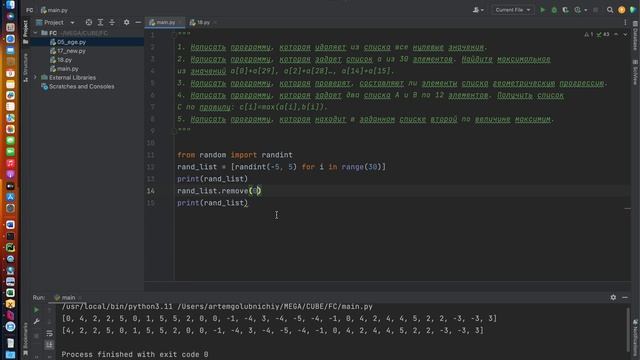Click the warnings inspection indicator
Viewport: 640px width, 360px height.
click(597, 35)
